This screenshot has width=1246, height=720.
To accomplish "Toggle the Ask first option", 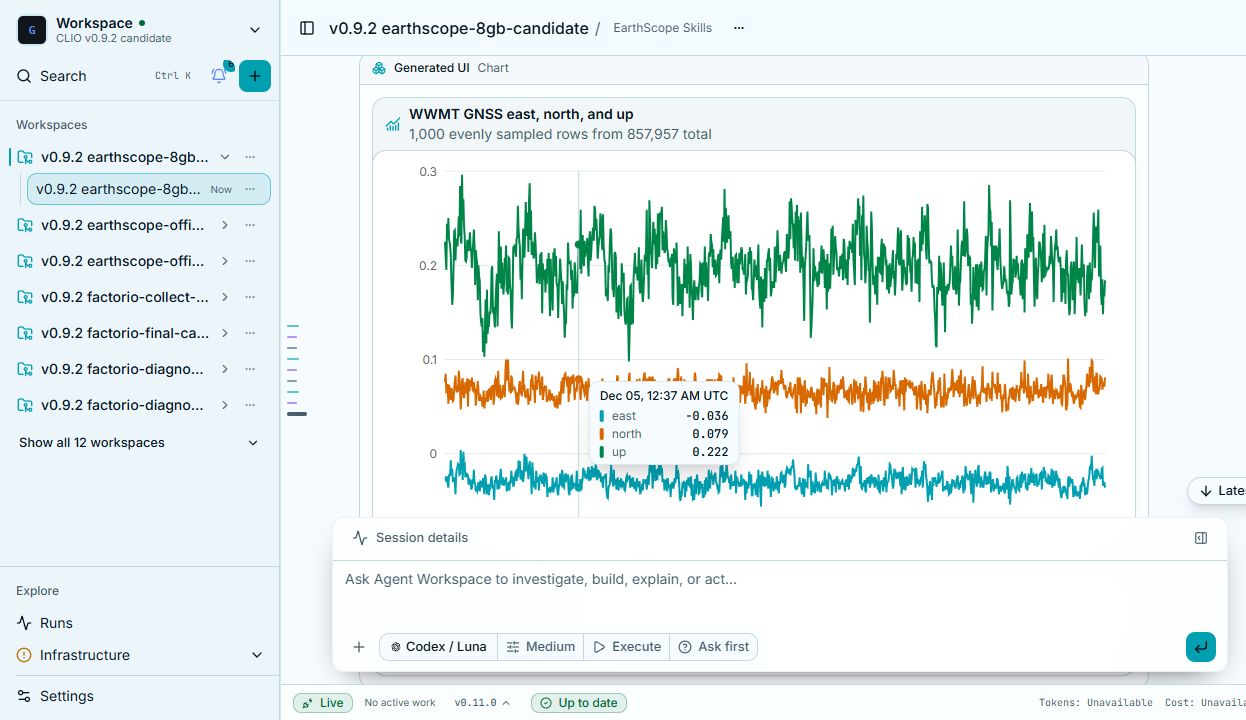I will 714,647.
